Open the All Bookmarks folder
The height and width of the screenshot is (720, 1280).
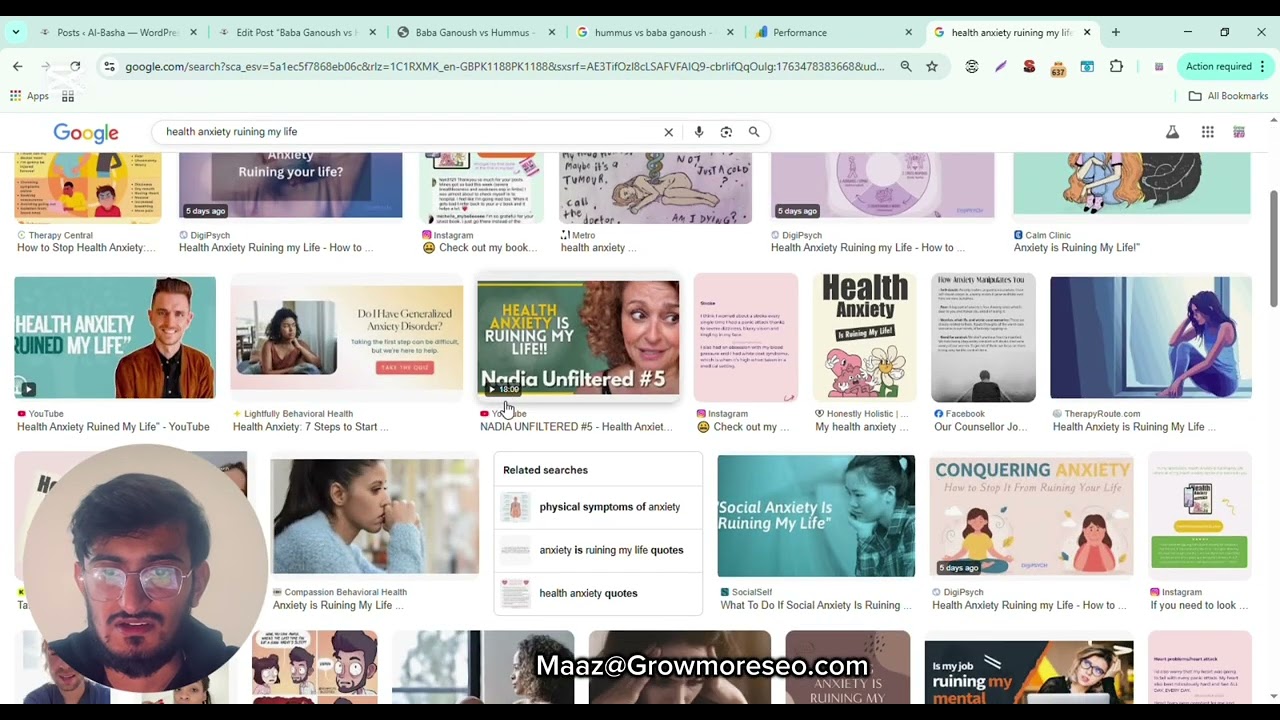pyautogui.click(x=1228, y=96)
